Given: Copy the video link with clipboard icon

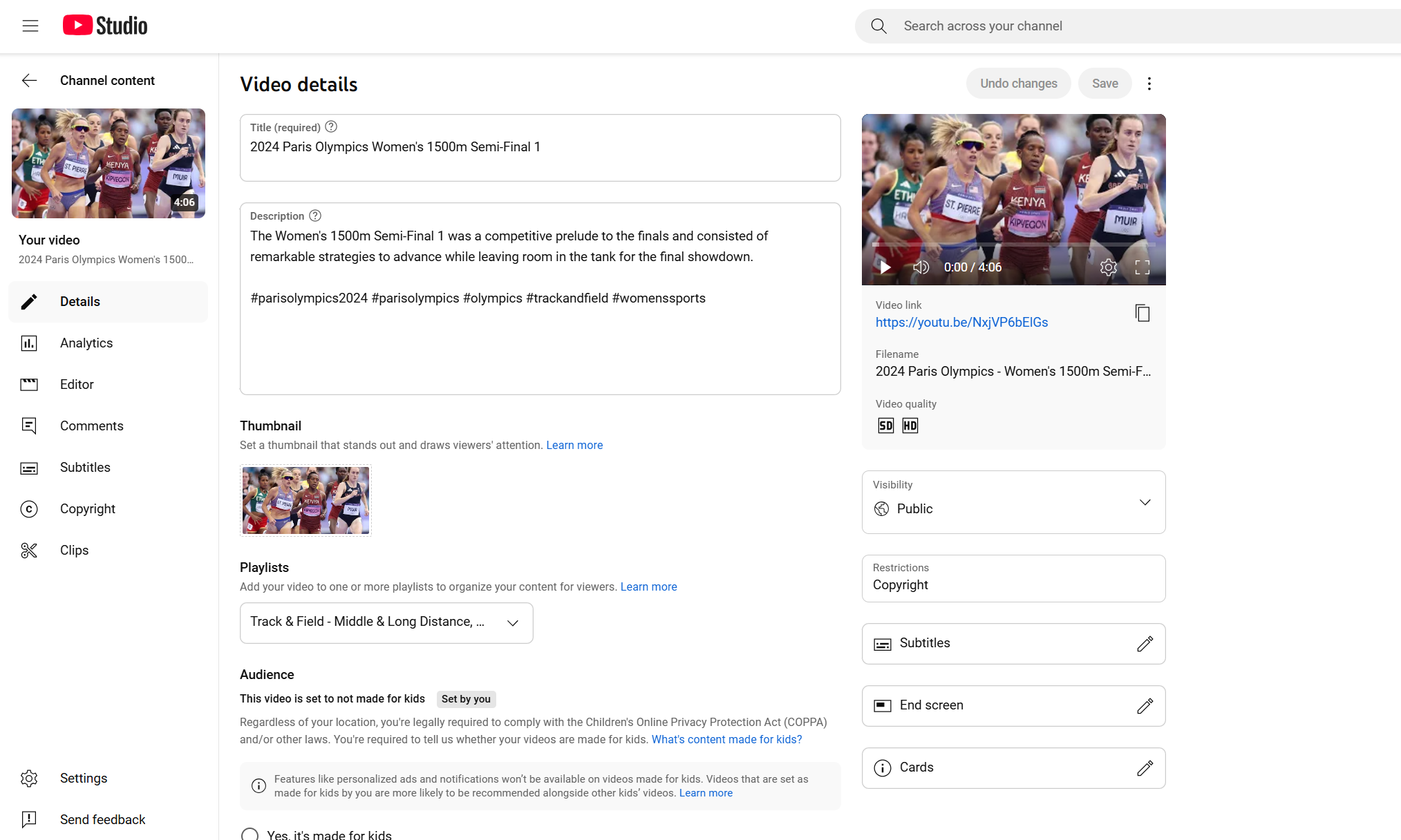Looking at the screenshot, I should click(1143, 313).
